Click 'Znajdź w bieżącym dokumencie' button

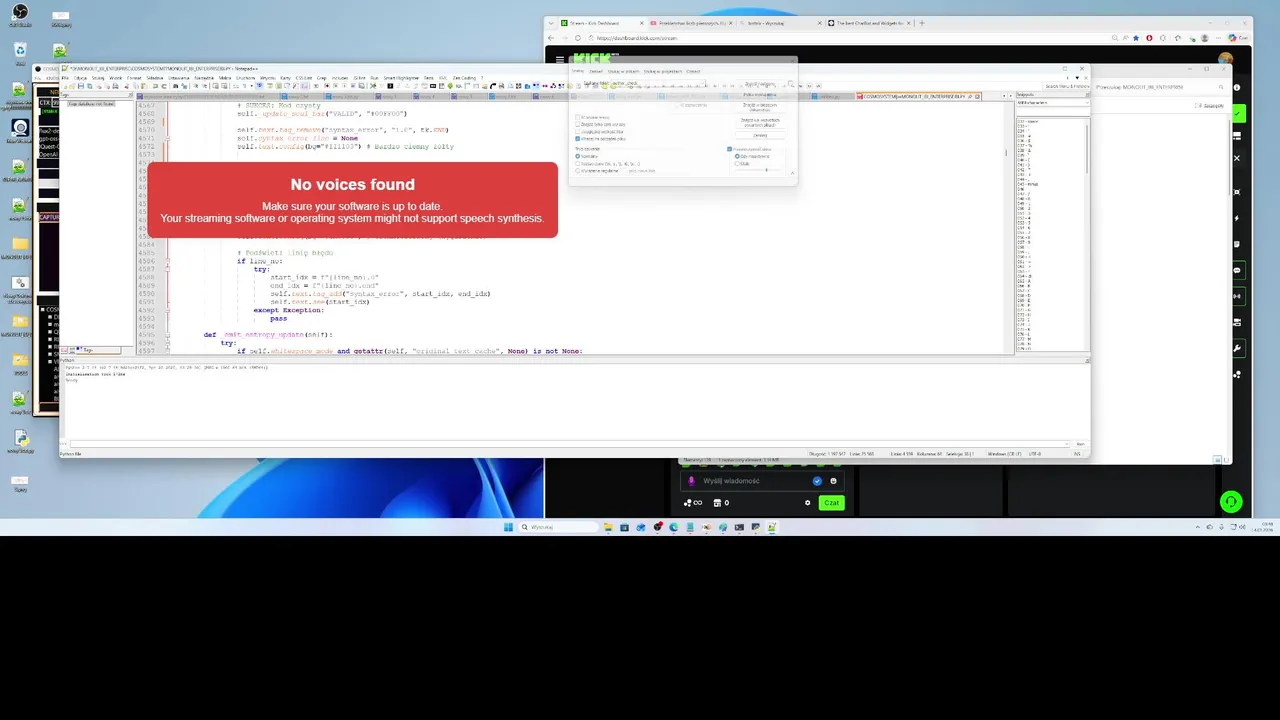[760, 107]
